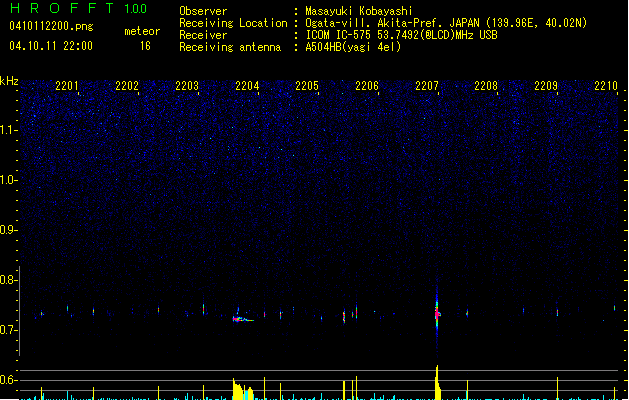Click the 2203 time marker
The height and width of the screenshot is (400, 629).
point(187,86)
